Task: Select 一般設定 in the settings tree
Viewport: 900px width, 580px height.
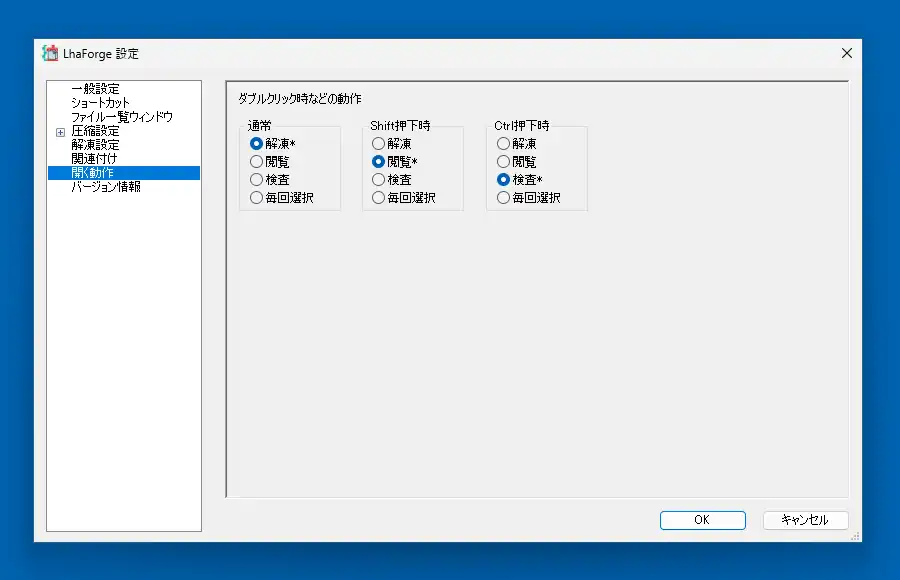Action: [x=95, y=88]
